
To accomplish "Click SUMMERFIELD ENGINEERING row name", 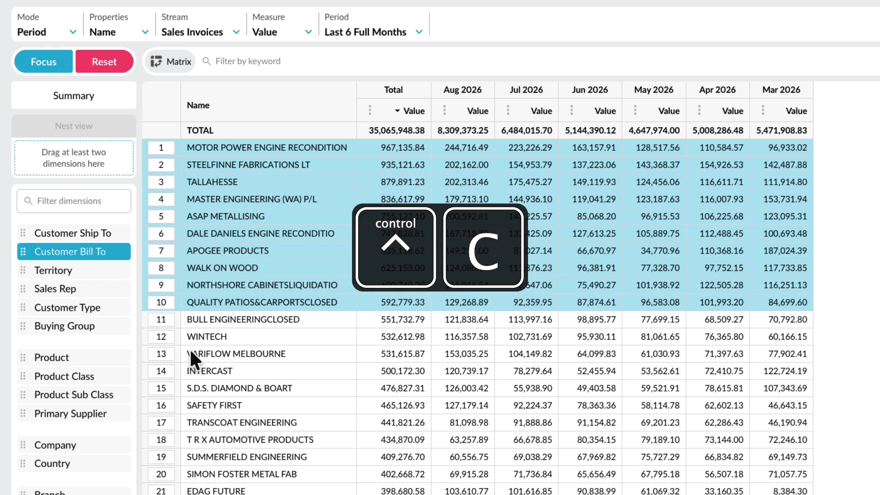I will point(247,457).
